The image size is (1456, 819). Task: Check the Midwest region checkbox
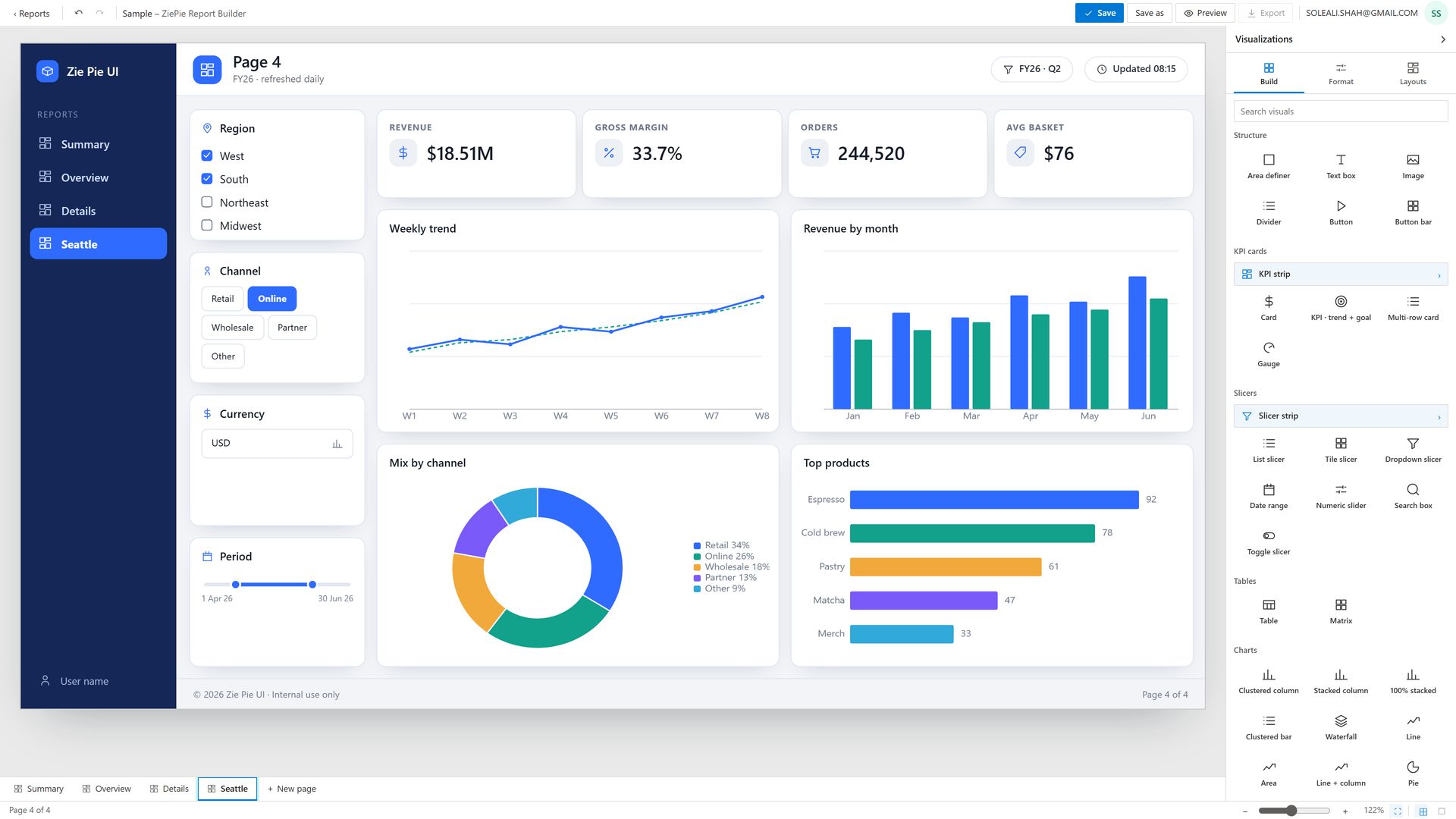(206, 225)
